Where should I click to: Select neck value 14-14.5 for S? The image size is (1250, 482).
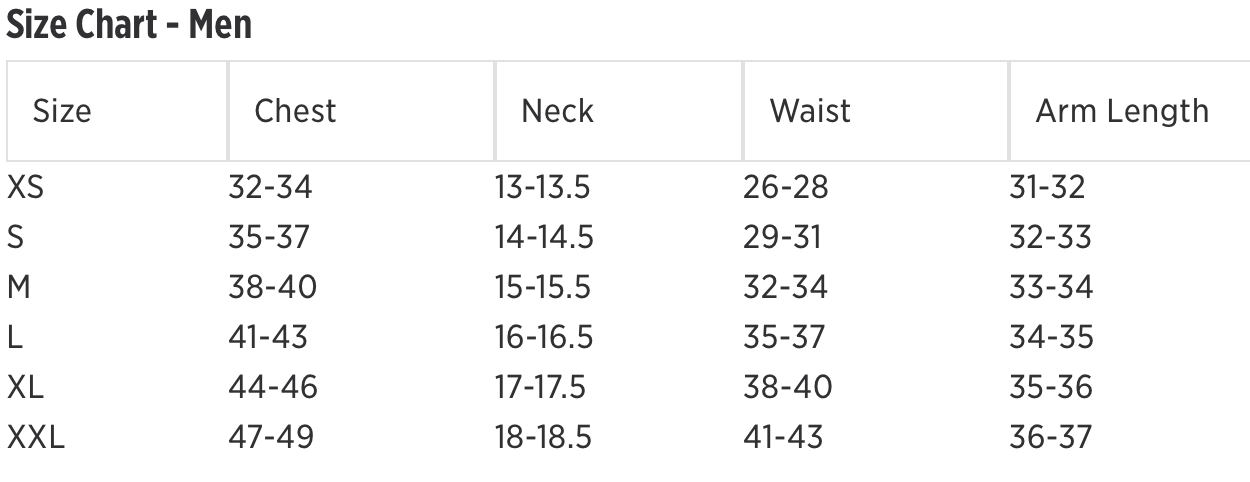pos(544,237)
